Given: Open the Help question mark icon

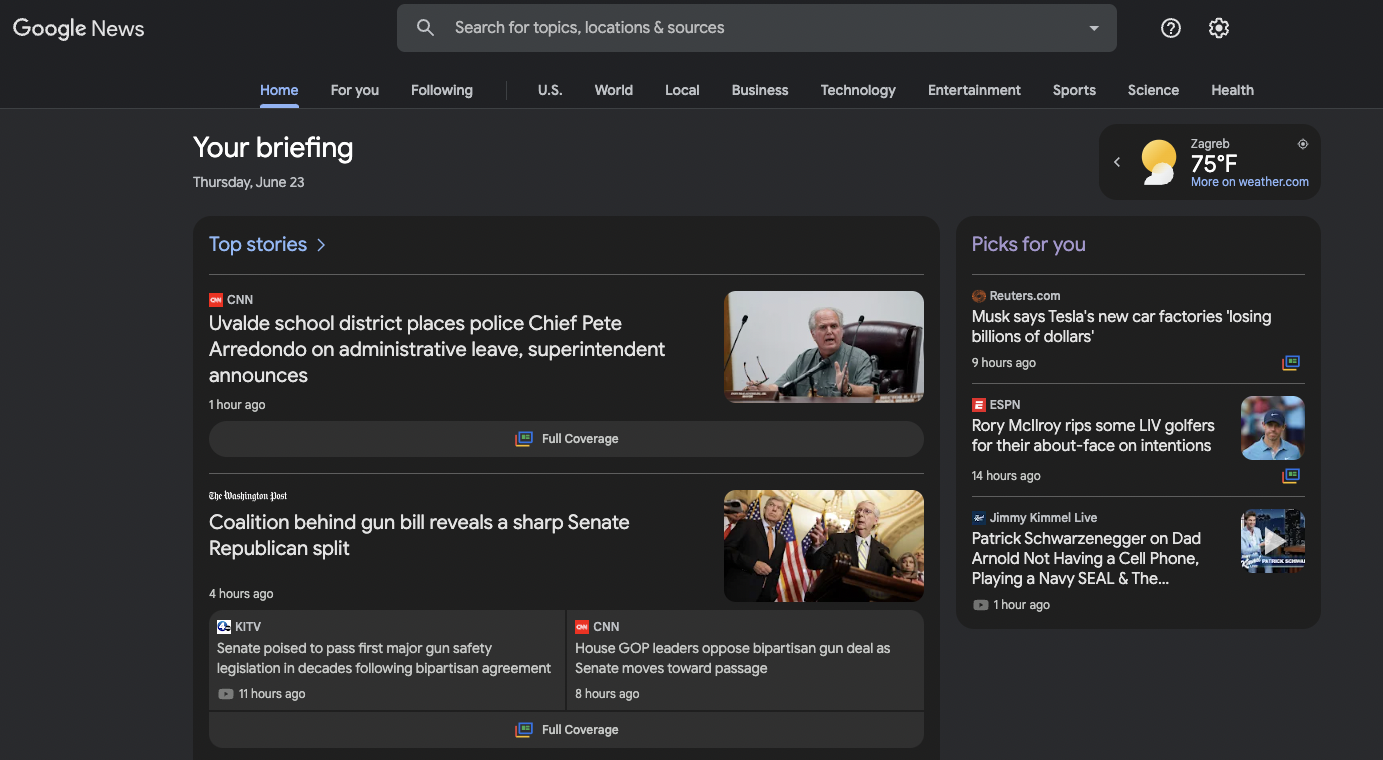Looking at the screenshot, I should [x=1171, y=28].
